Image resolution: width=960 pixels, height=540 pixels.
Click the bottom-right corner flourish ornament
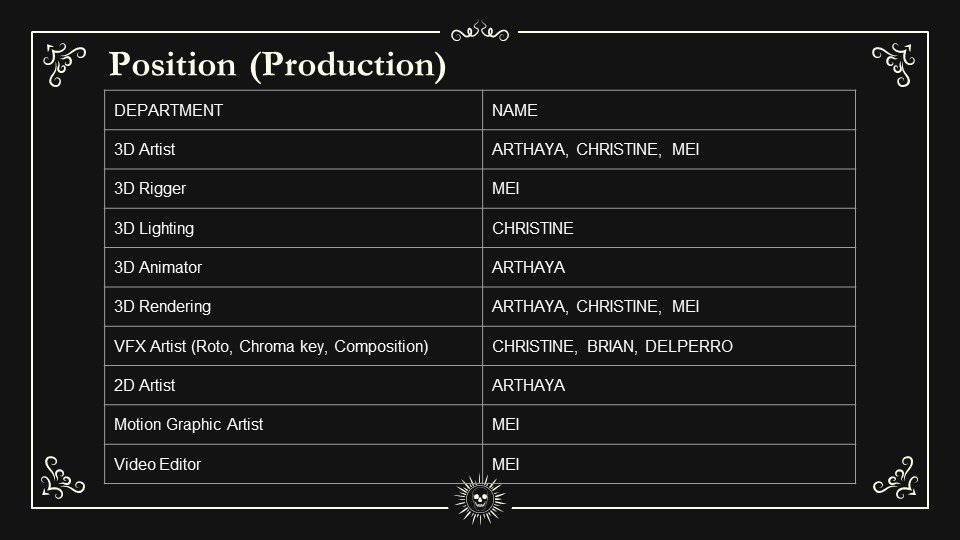pyautogui.click(x=895, y=478)
